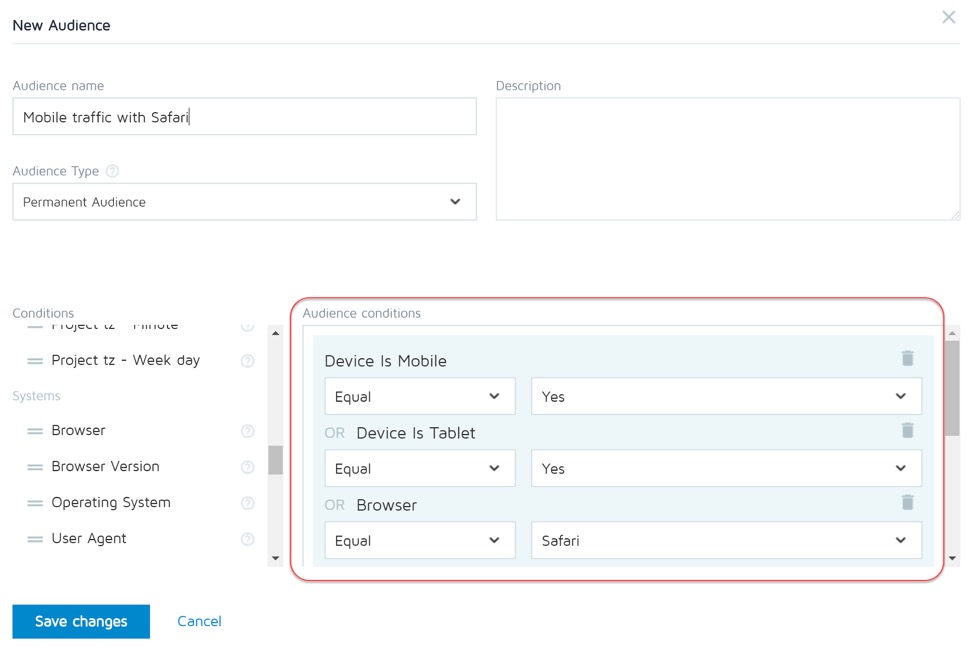Show help for Browser condition
This screenshot has height=650, width=974.
(247, 431)
